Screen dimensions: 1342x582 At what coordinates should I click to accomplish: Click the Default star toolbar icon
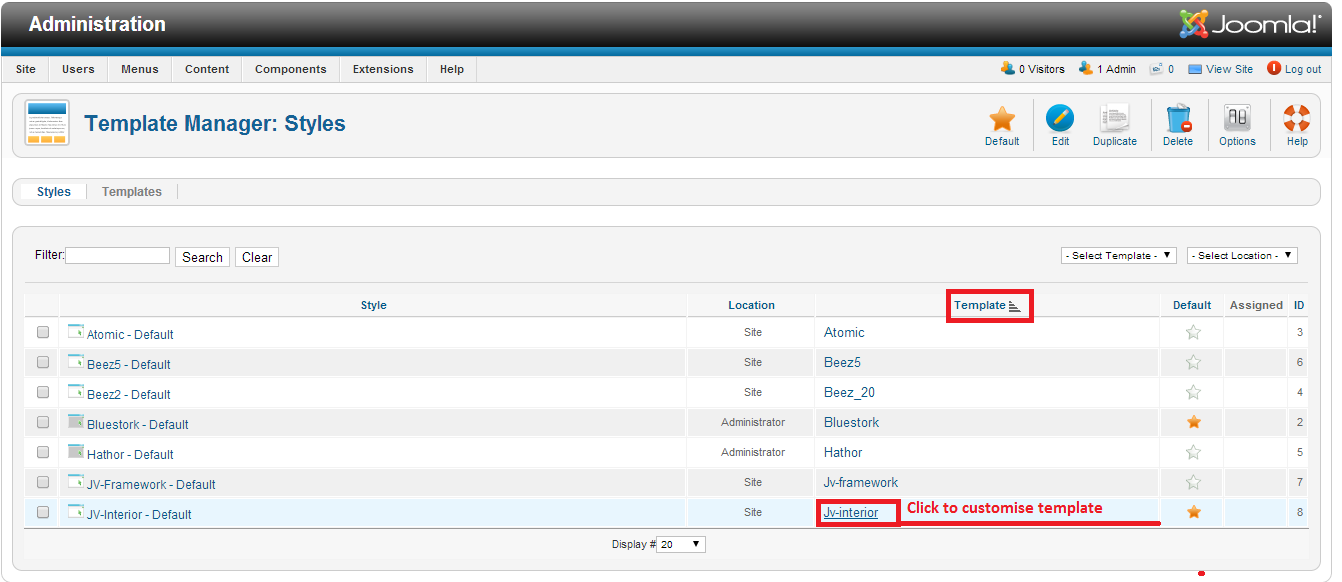tap(1001, 119)
